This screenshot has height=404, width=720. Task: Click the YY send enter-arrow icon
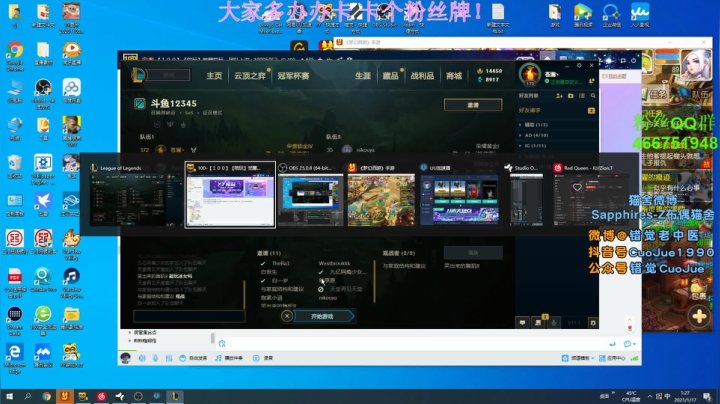pyautogui.click(x=612, y=344)
